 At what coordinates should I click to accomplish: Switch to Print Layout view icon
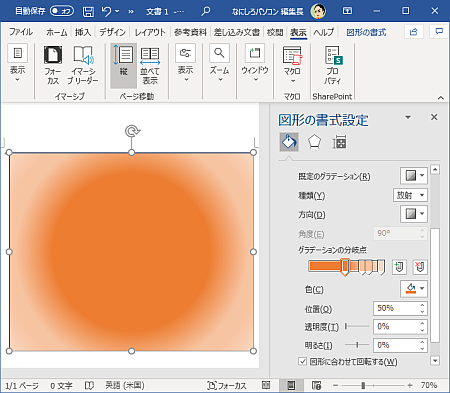coord(291,386)
